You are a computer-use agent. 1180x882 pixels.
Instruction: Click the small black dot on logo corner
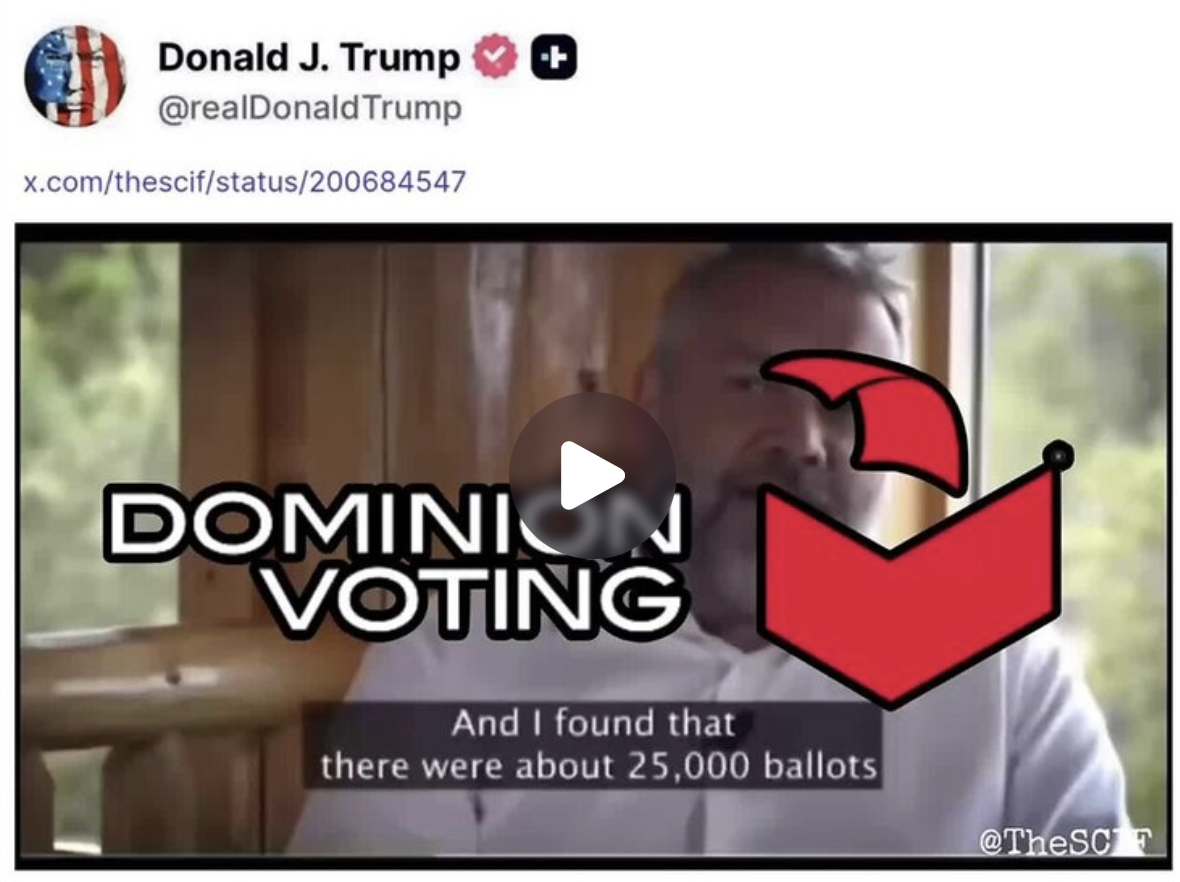tap(1058, 455)
